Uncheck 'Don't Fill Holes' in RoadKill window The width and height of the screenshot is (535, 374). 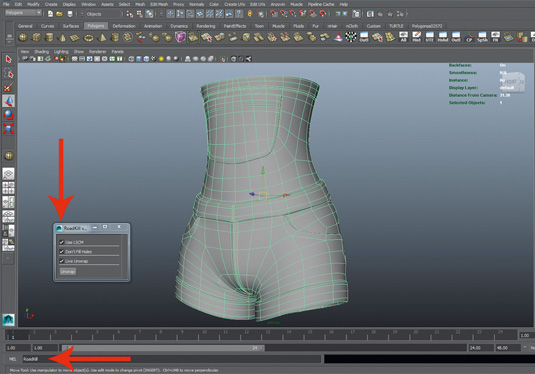click(62, 251)
